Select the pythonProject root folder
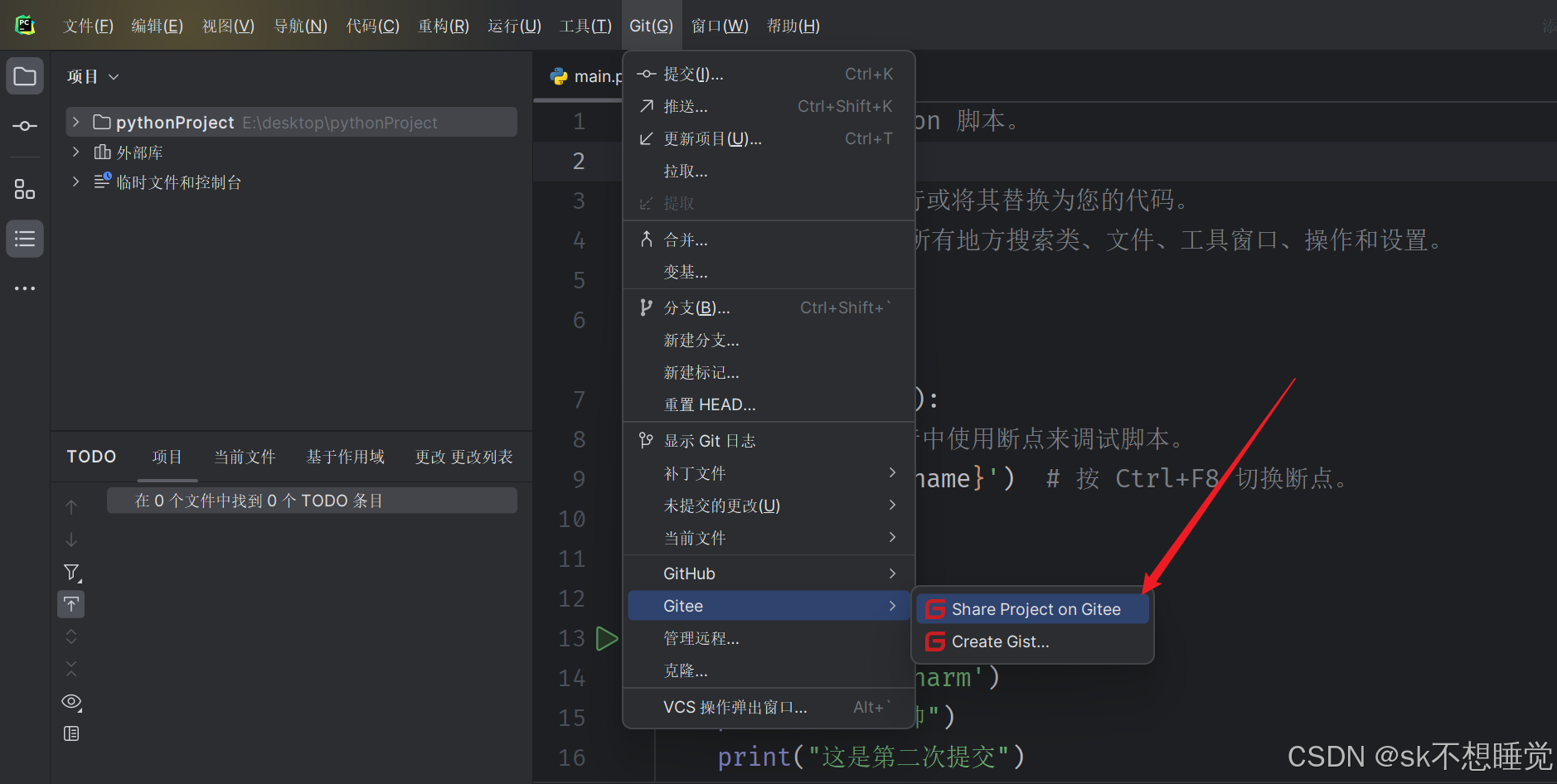The image size is (1557, 784). [291, 122]
